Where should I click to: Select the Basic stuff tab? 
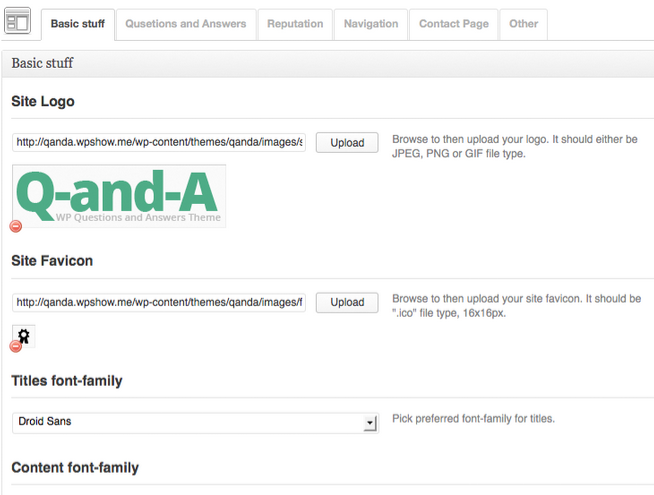[78, 24]
